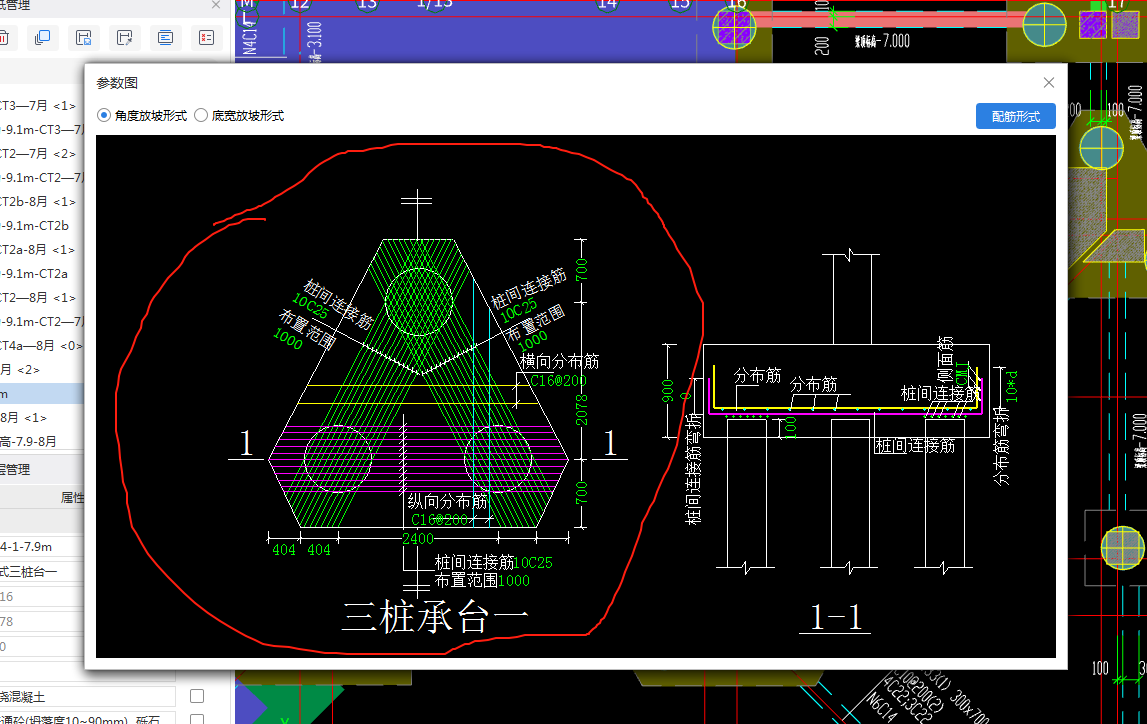The height and width of the screenshot is (724, 1147).
Task: Select list row -9.1m-CT2a
Action: tap(42, 274)
